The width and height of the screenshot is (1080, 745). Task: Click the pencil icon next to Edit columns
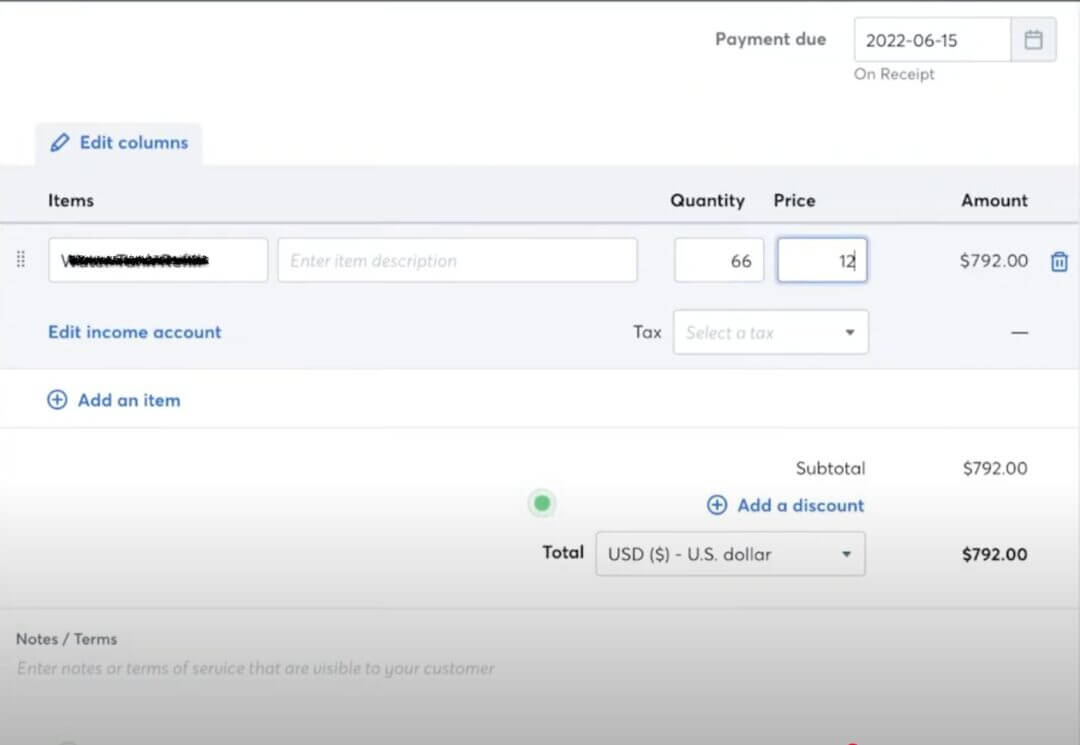point(59,143)
